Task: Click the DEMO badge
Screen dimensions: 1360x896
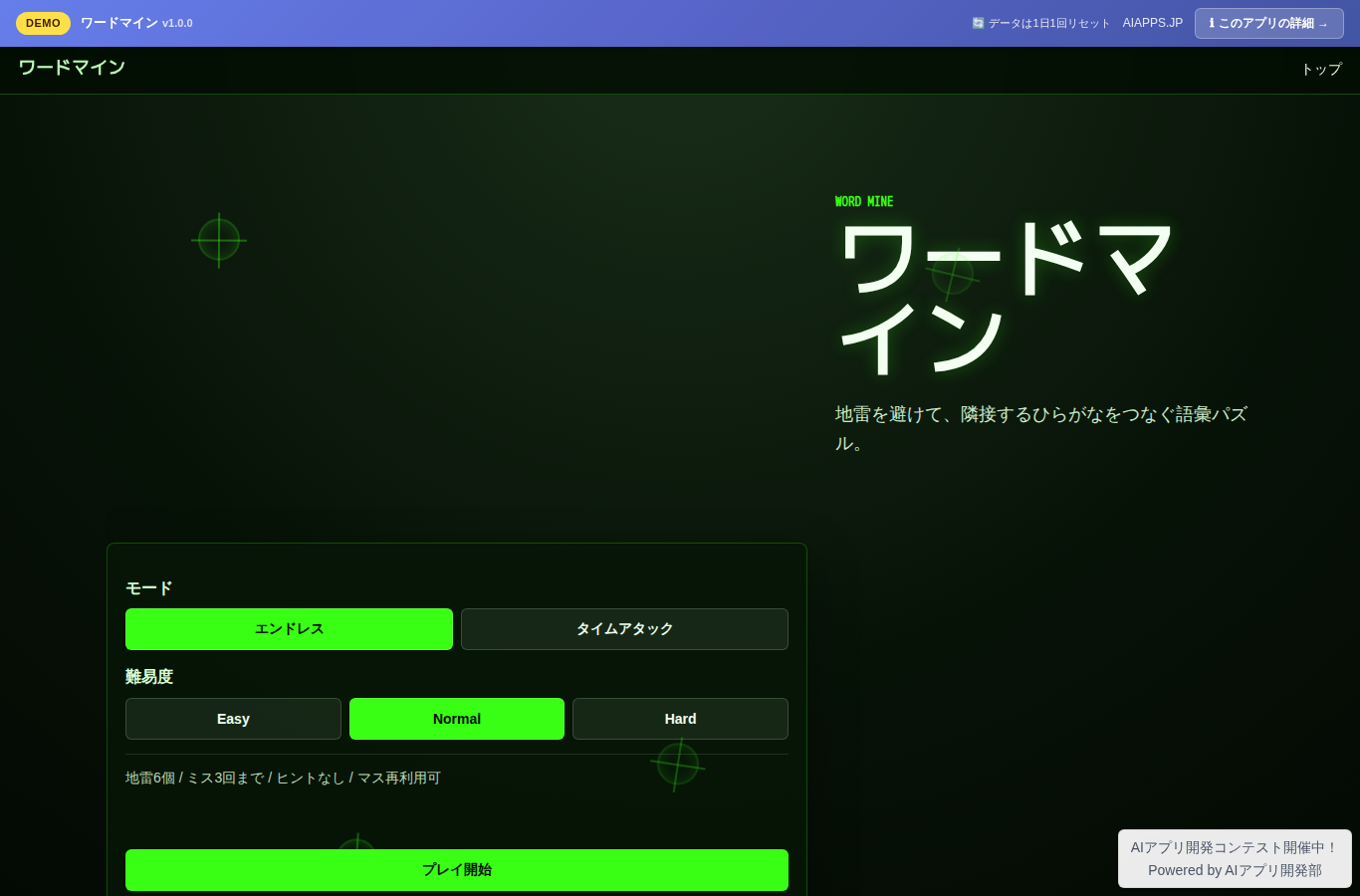Action: [x=43, y=23]
